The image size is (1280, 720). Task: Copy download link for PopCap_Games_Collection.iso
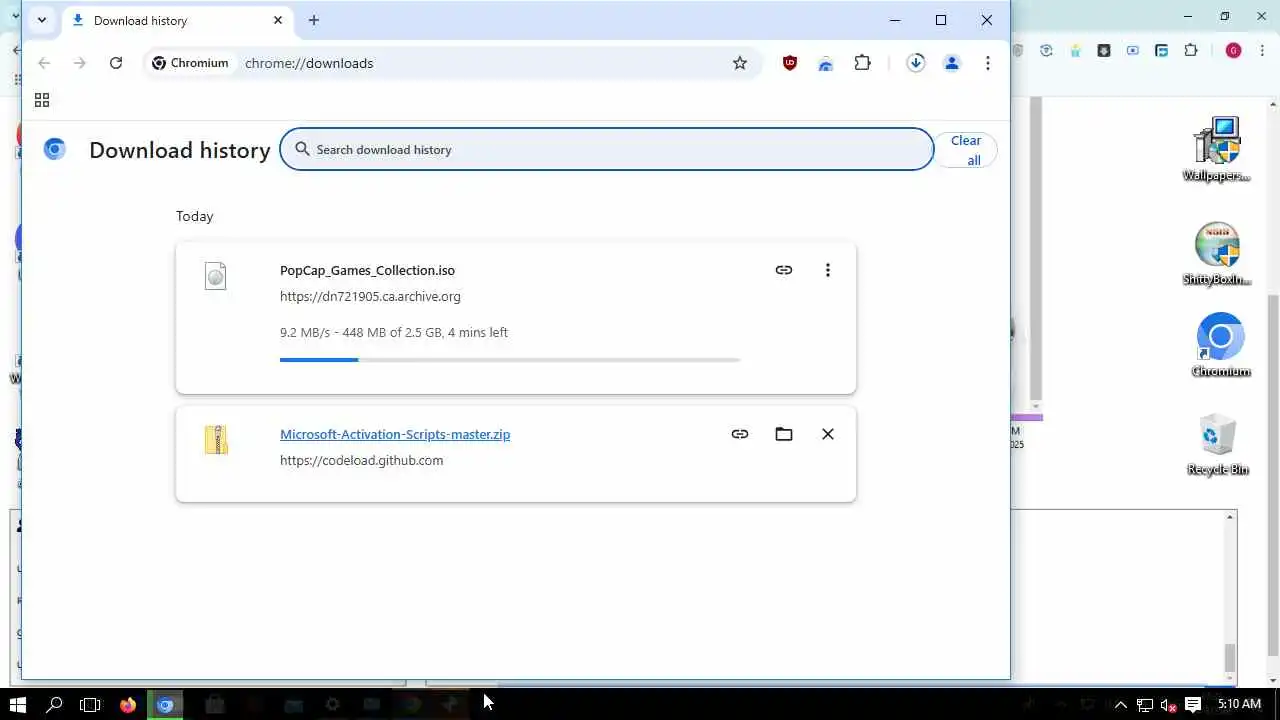tap(784, 270)
